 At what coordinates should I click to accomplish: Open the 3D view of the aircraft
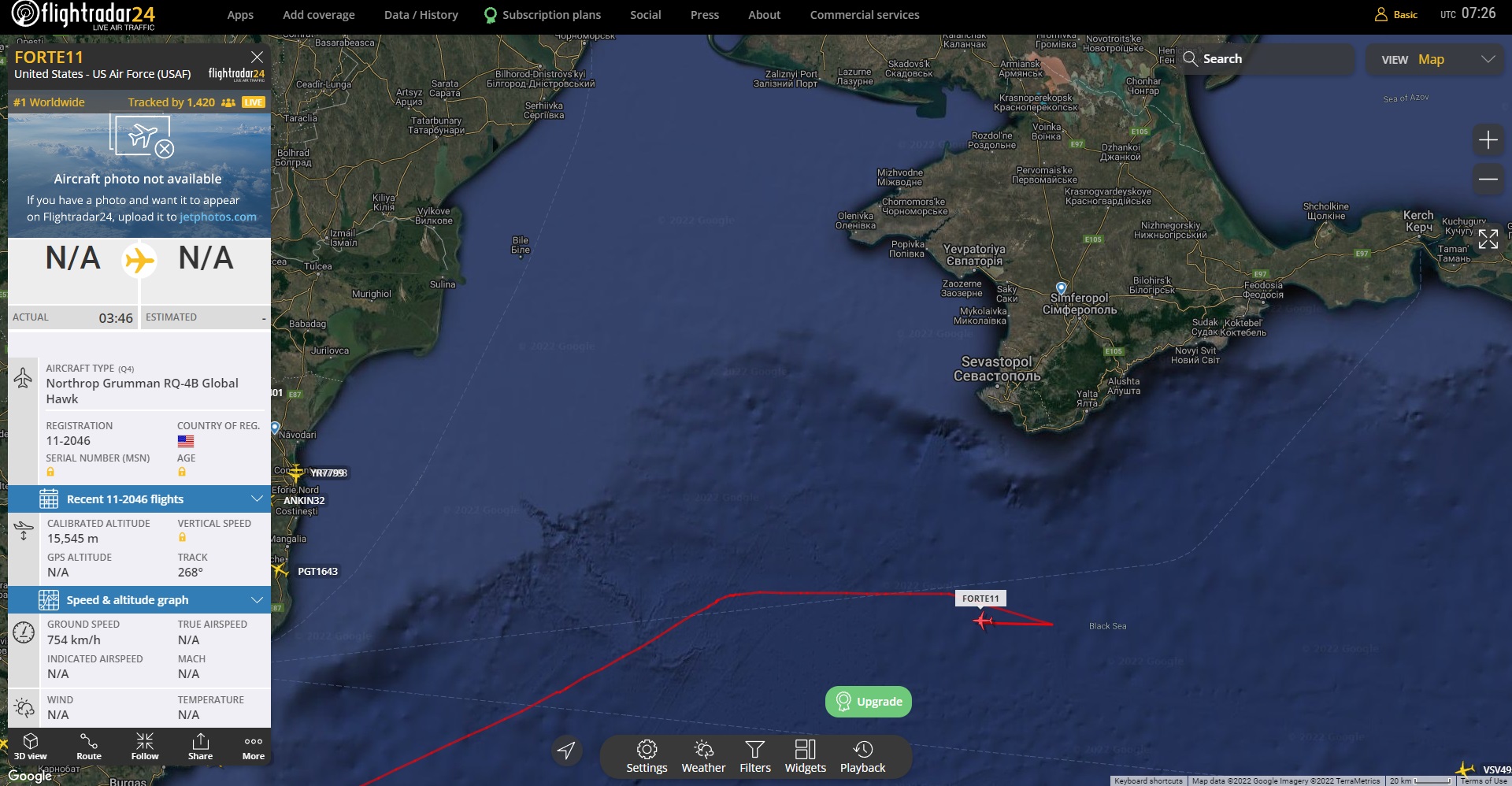click(x=31, y=747)
